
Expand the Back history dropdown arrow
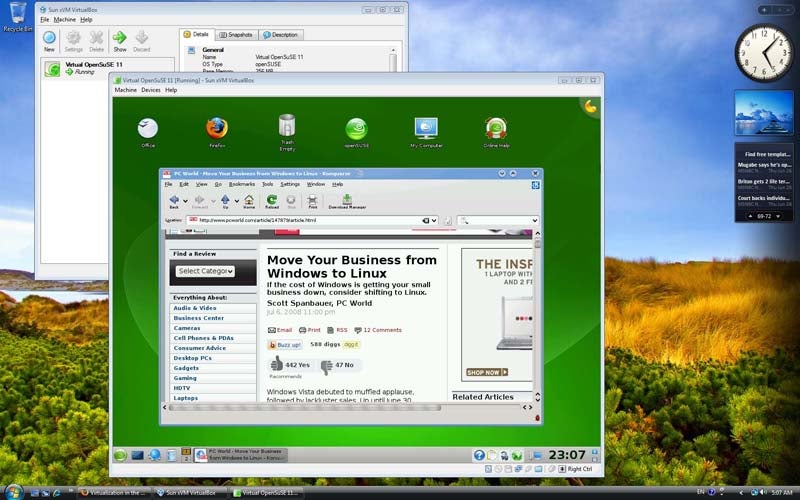tap(186, 201)
